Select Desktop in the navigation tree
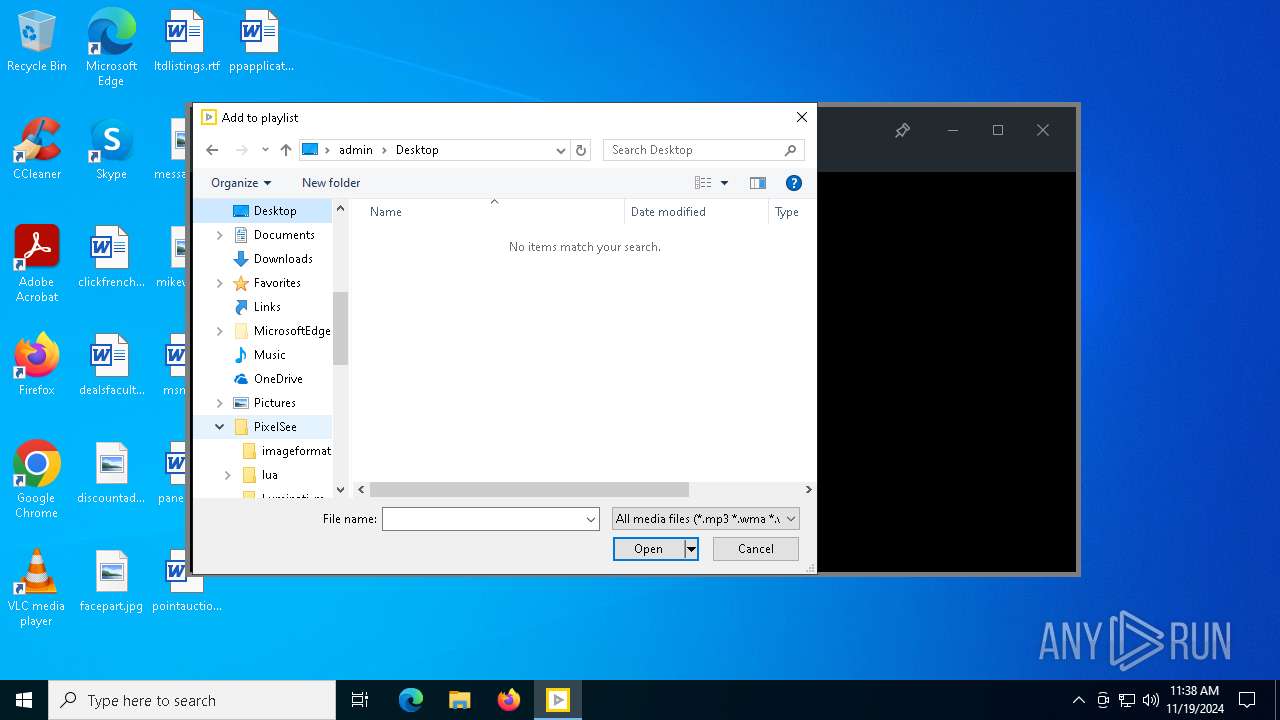Viewport: 1280px width, 720px height. (275, 211)
